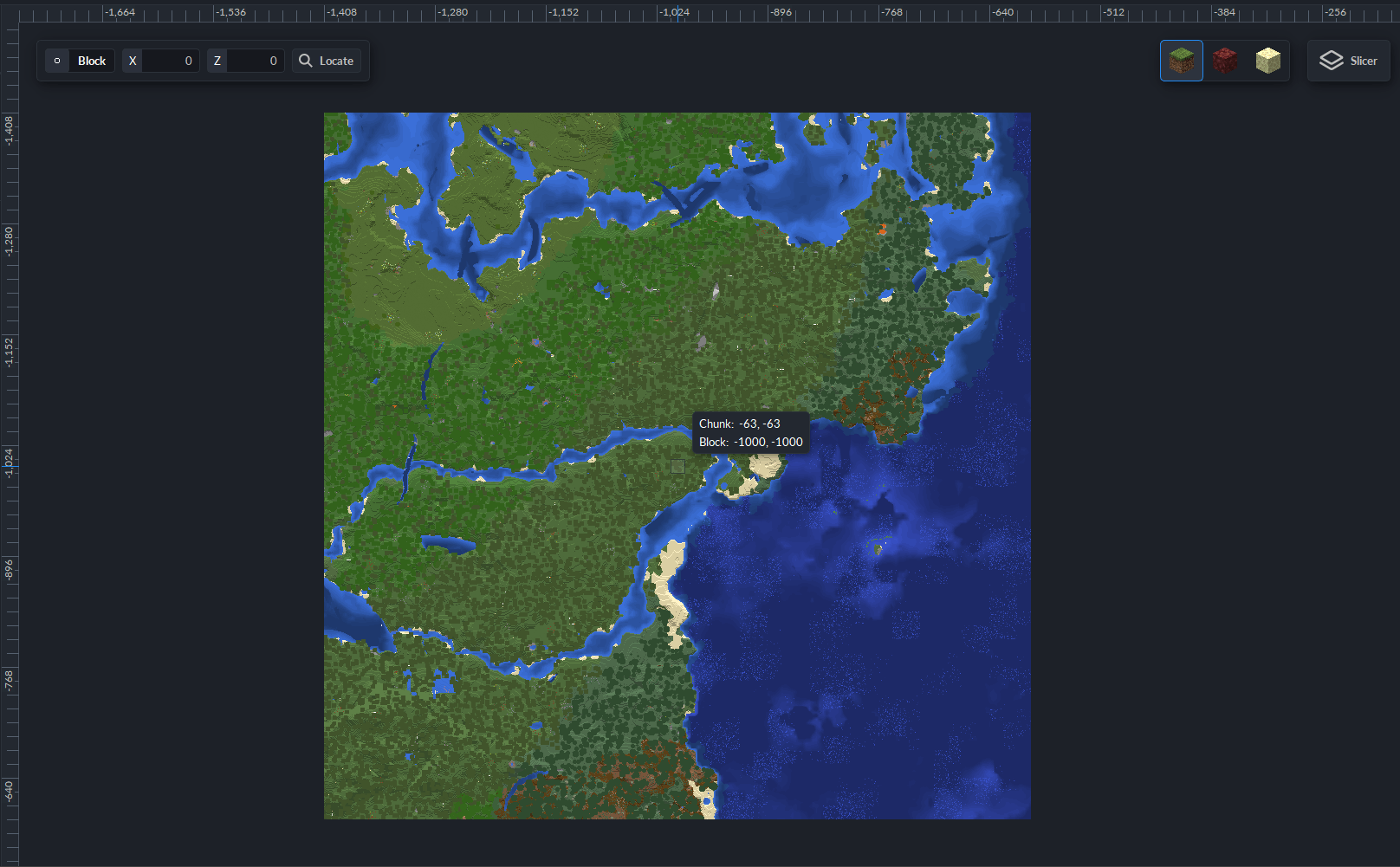Click the -1,664 label on the horizontal ruler

point(120,12)
